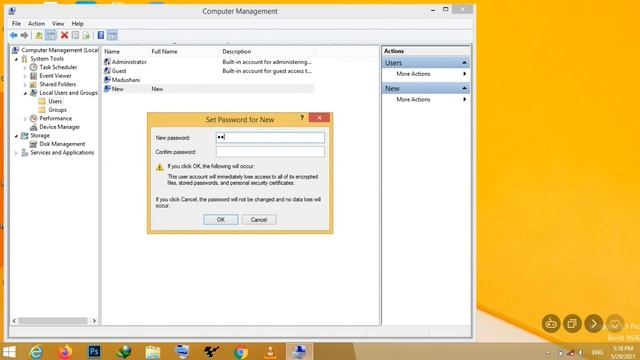Open the Help menu

[78, 24]
